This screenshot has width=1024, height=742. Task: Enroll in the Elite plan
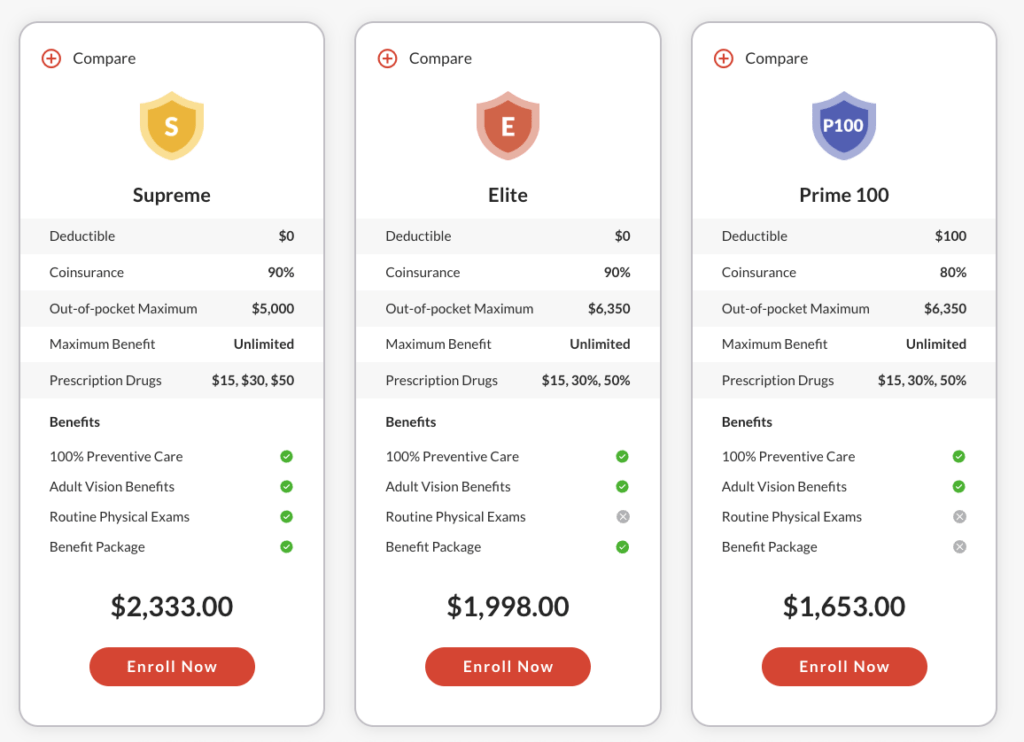508,666
